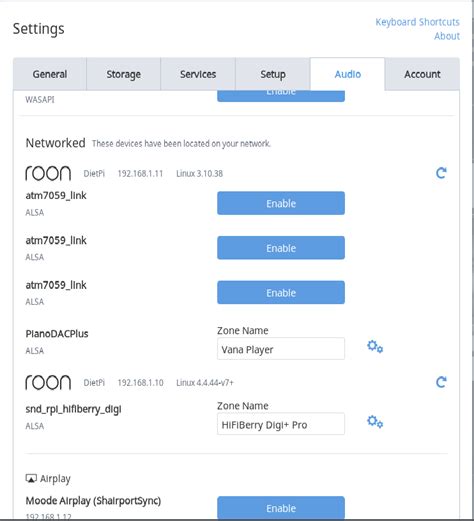The image size is (474, 521).
Task: Enable the third atm7059_link ALSA device
Action: 281,292
